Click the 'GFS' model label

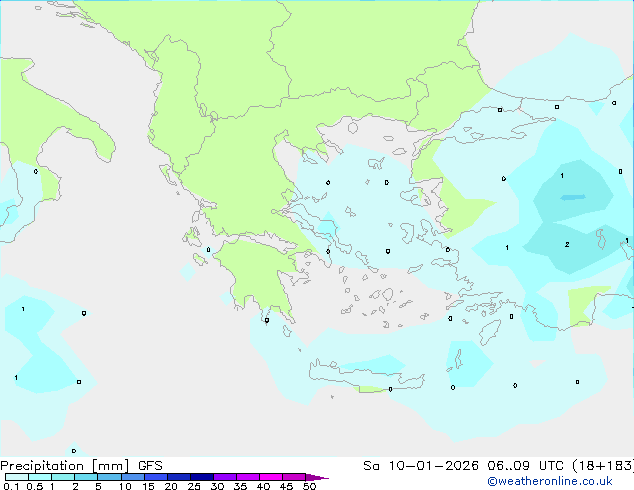[150, 466]
